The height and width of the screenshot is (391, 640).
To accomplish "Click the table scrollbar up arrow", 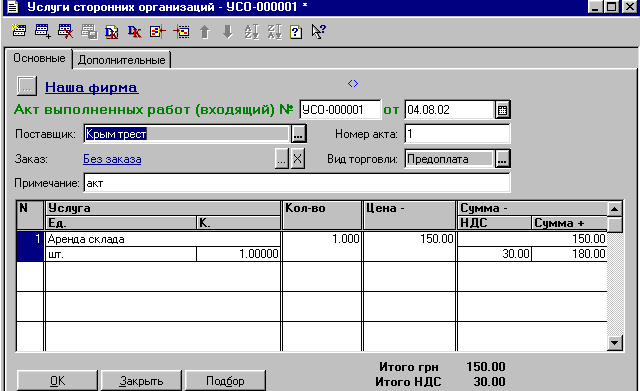I will pyautogui.click(x=615, y=209).
